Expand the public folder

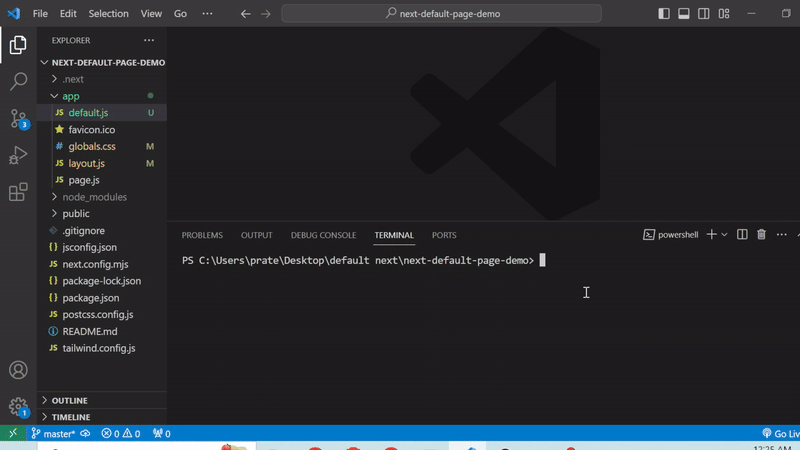(102, 214)
